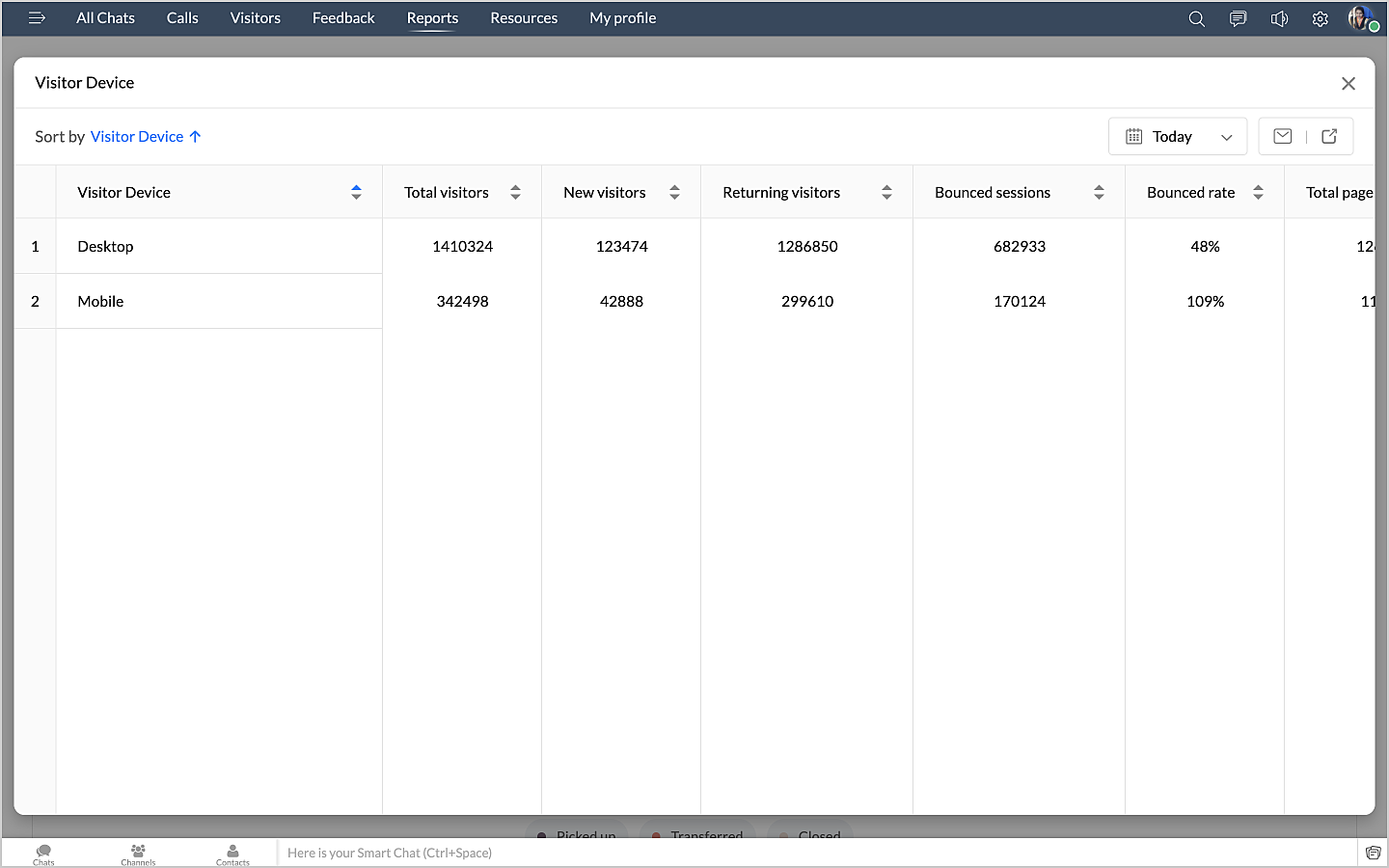This screenshot has height=868, width=1389.
Task: Open the chat messages icon
Action: (1238, 18)
